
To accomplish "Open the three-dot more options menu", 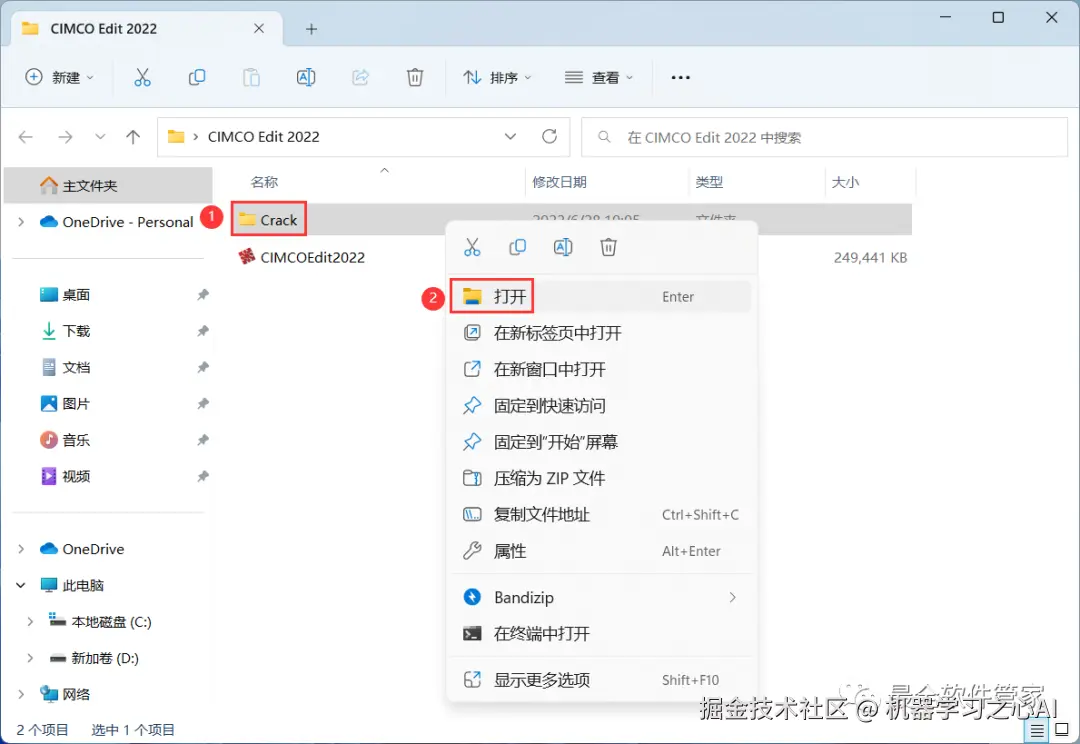I will [x=681, y=77].
